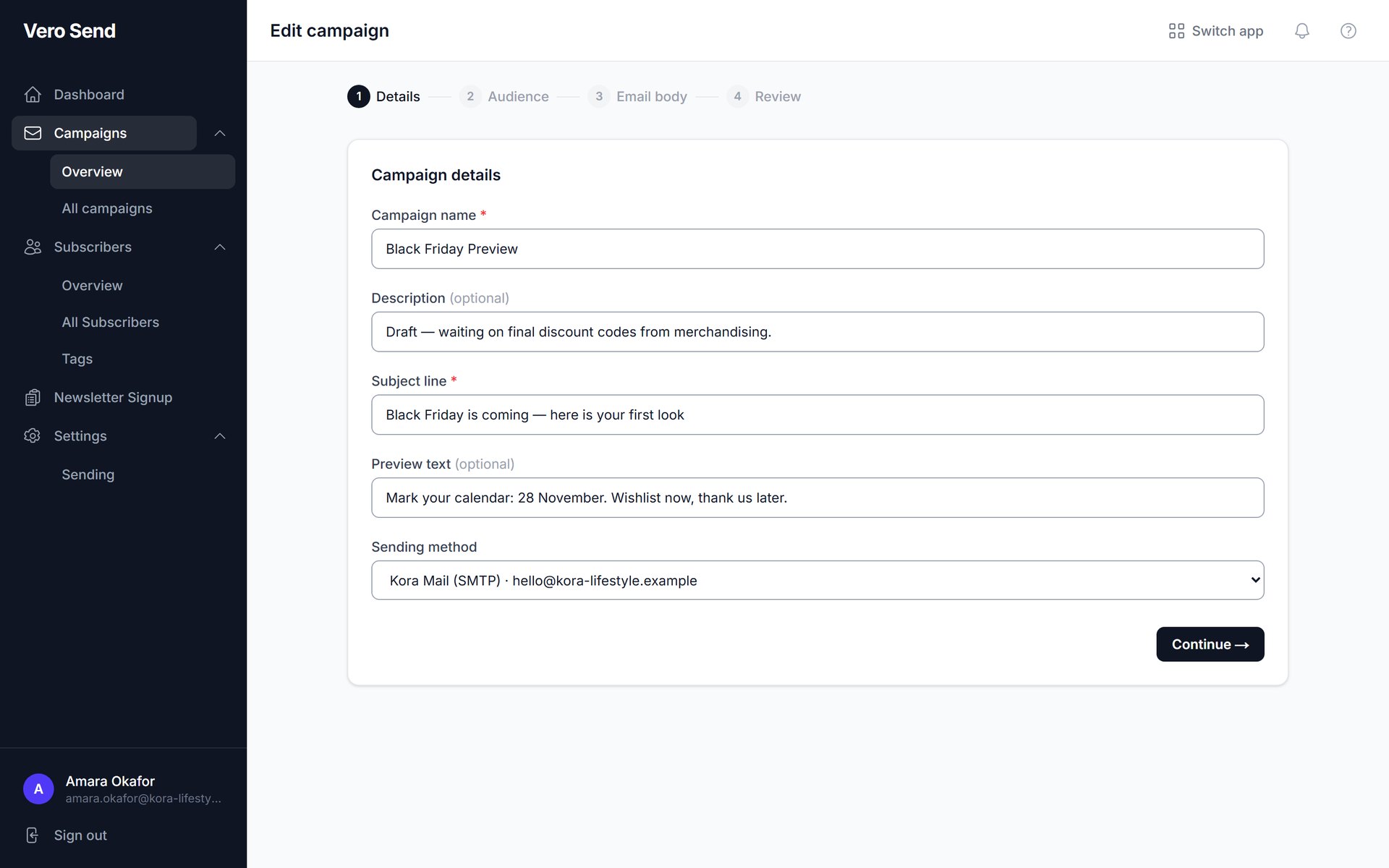The image size is (1389, 868).
Task: Go to step 3 Email body
Action: click(x=637, y=96)
